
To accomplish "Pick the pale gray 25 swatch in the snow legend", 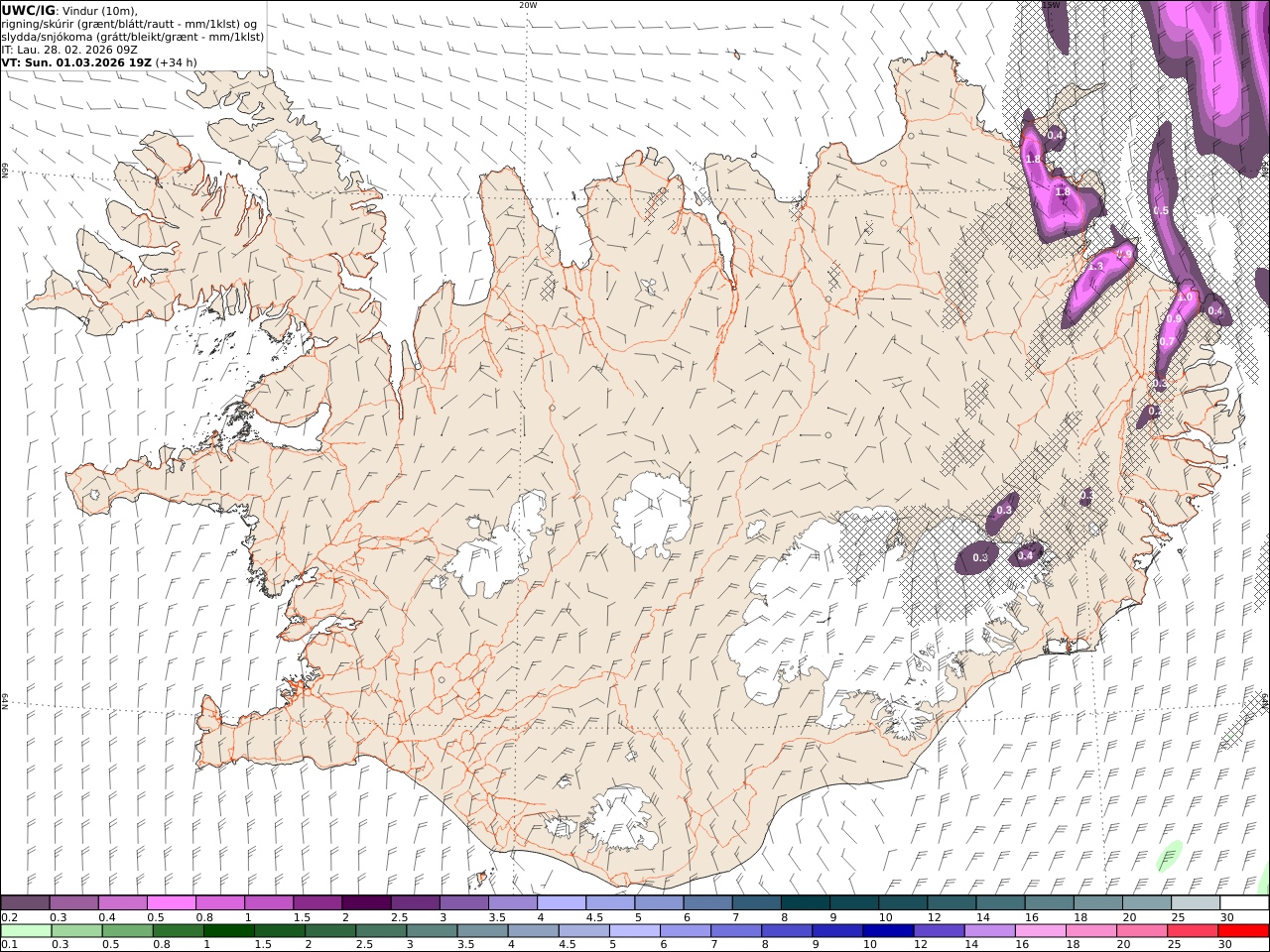I will click(x=1196, y=903).
